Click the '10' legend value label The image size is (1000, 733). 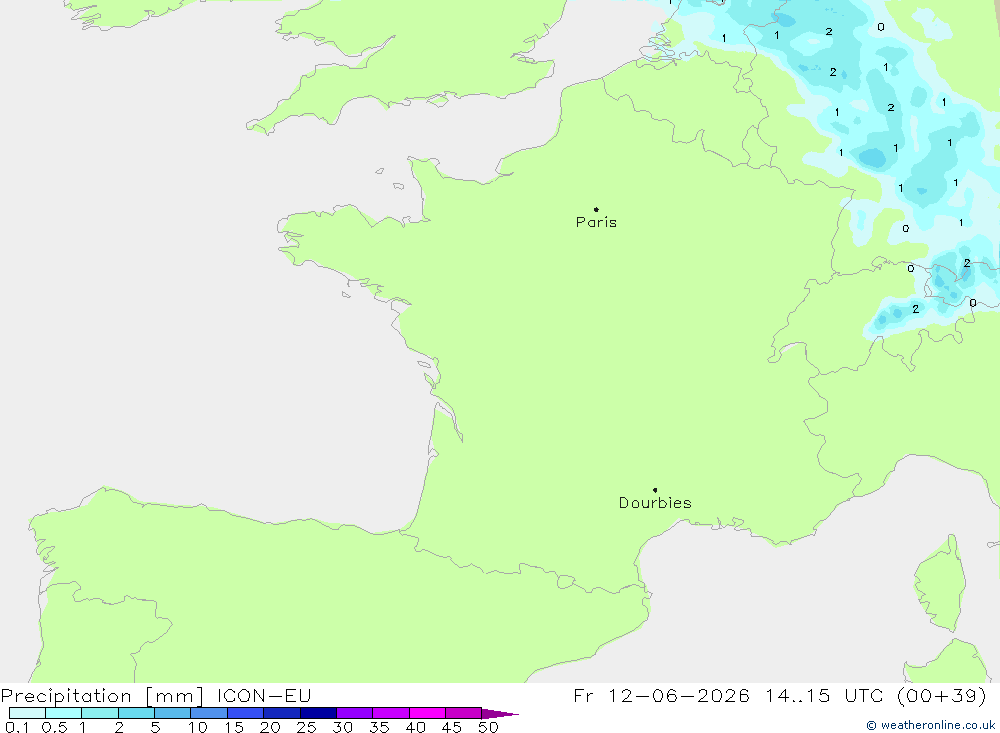(198, 727)
